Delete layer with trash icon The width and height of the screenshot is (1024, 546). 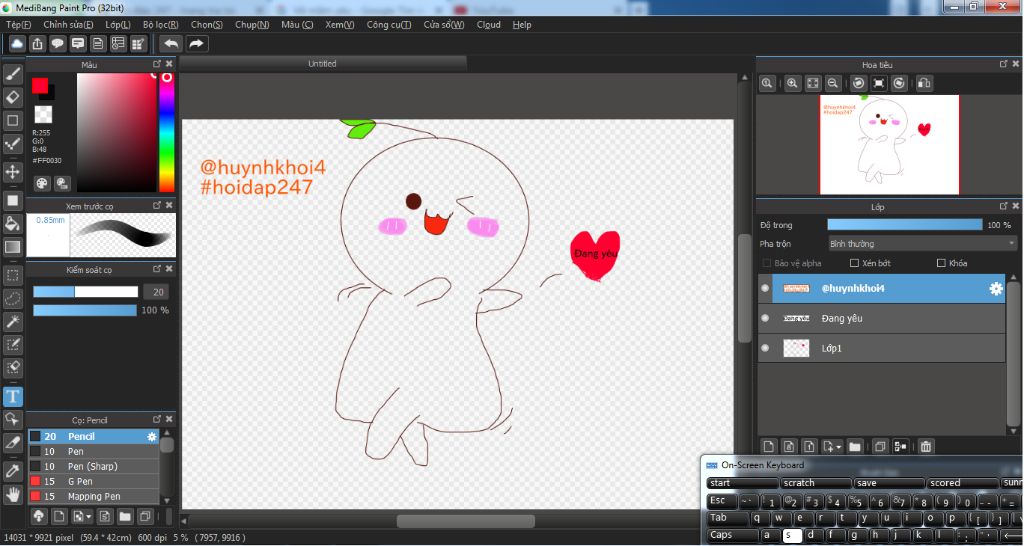pyautogui.click(x=925, y=447)
